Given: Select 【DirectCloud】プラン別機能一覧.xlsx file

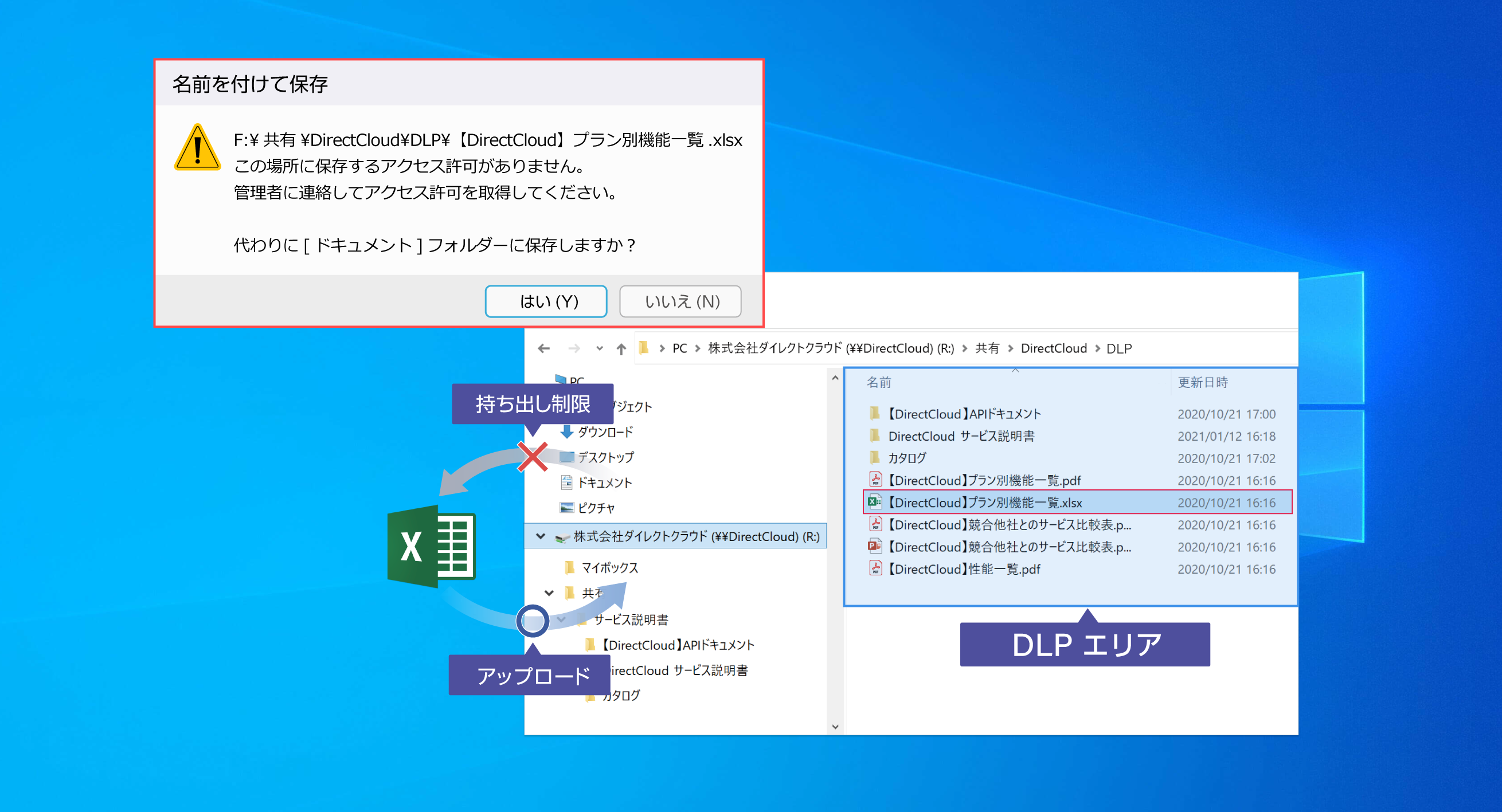Looking at the screenshot, I should pos(1078,503).
